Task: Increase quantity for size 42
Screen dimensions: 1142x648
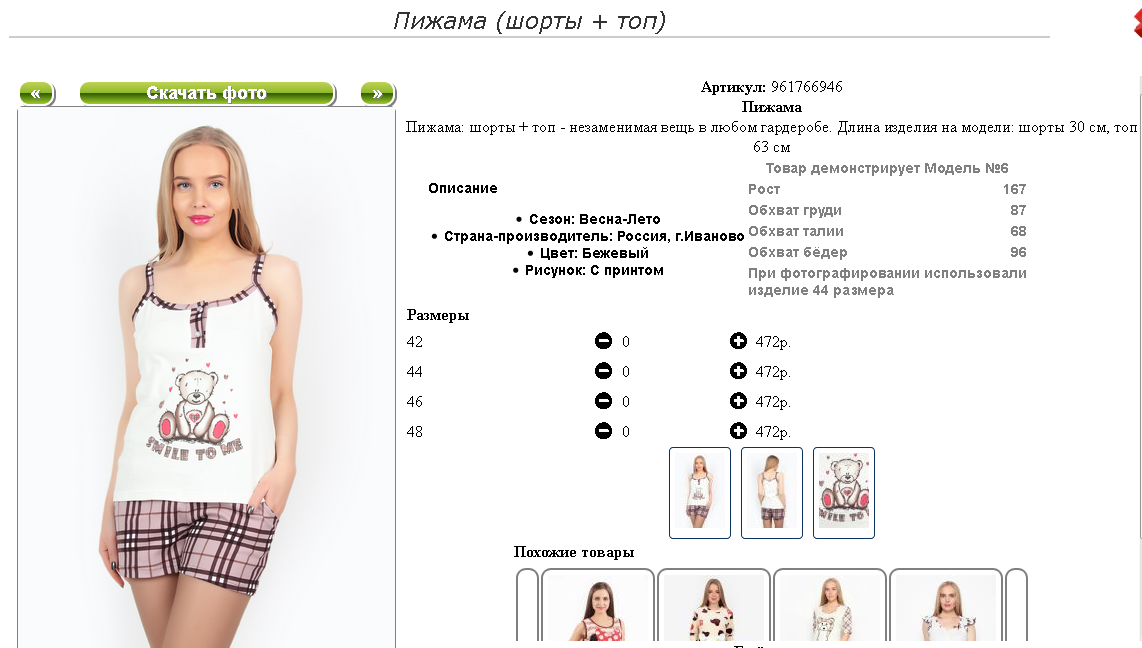Action: click(738, 341)
